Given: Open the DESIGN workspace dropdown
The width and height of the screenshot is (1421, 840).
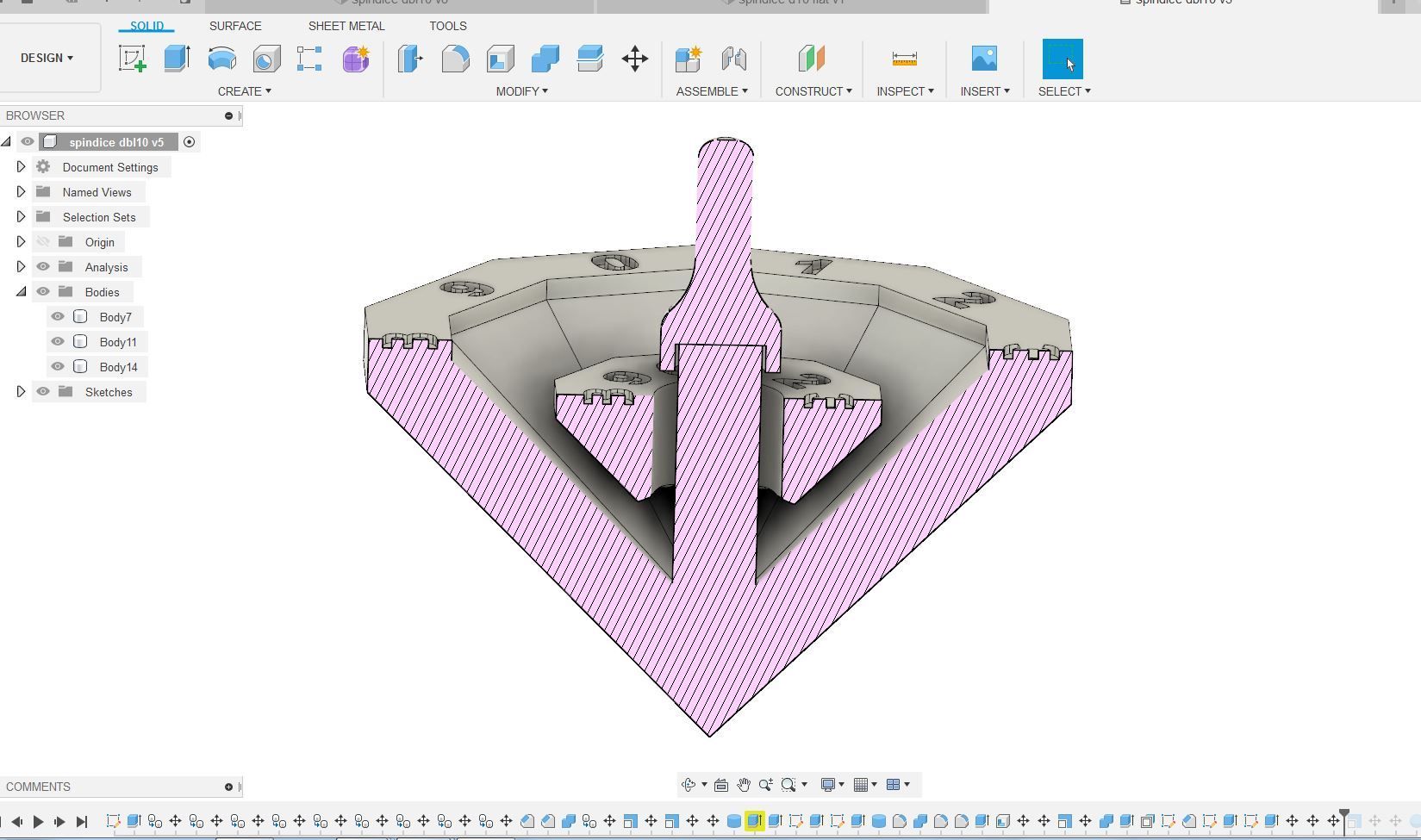Looking at the screenshot, I should tap(47, 58).
